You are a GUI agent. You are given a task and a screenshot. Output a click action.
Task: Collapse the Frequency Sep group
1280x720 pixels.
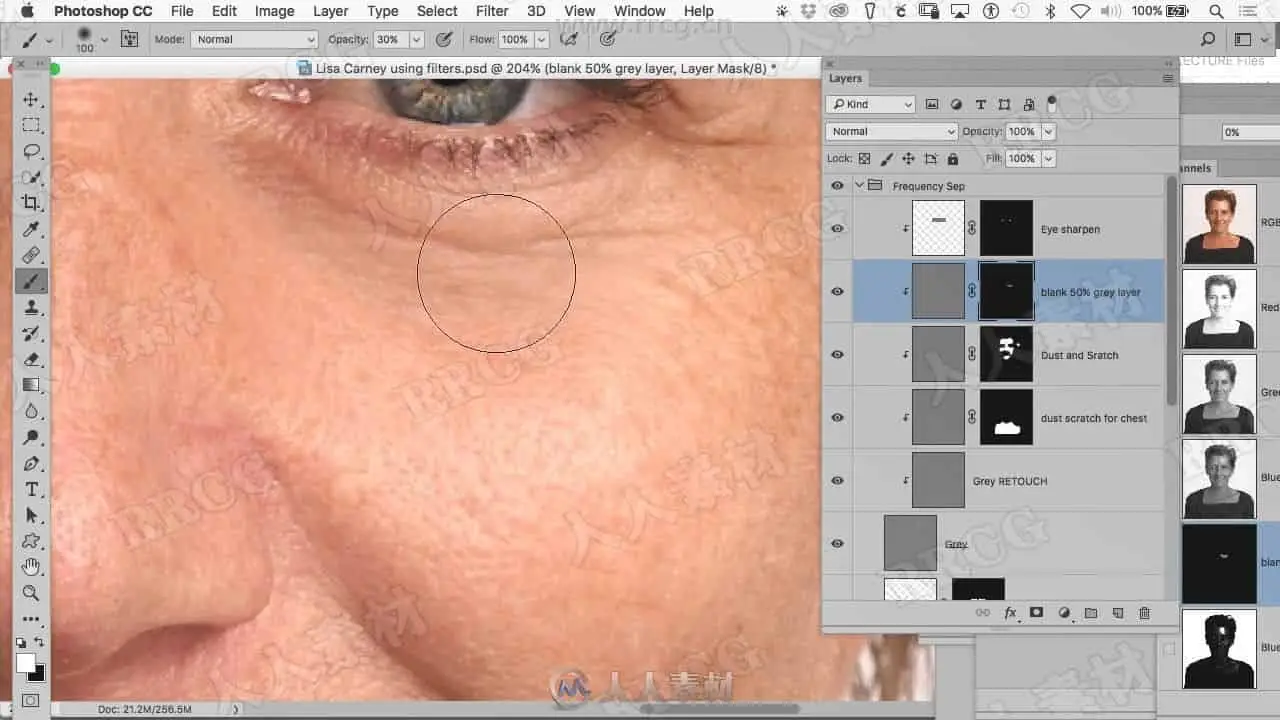(859, 186)
